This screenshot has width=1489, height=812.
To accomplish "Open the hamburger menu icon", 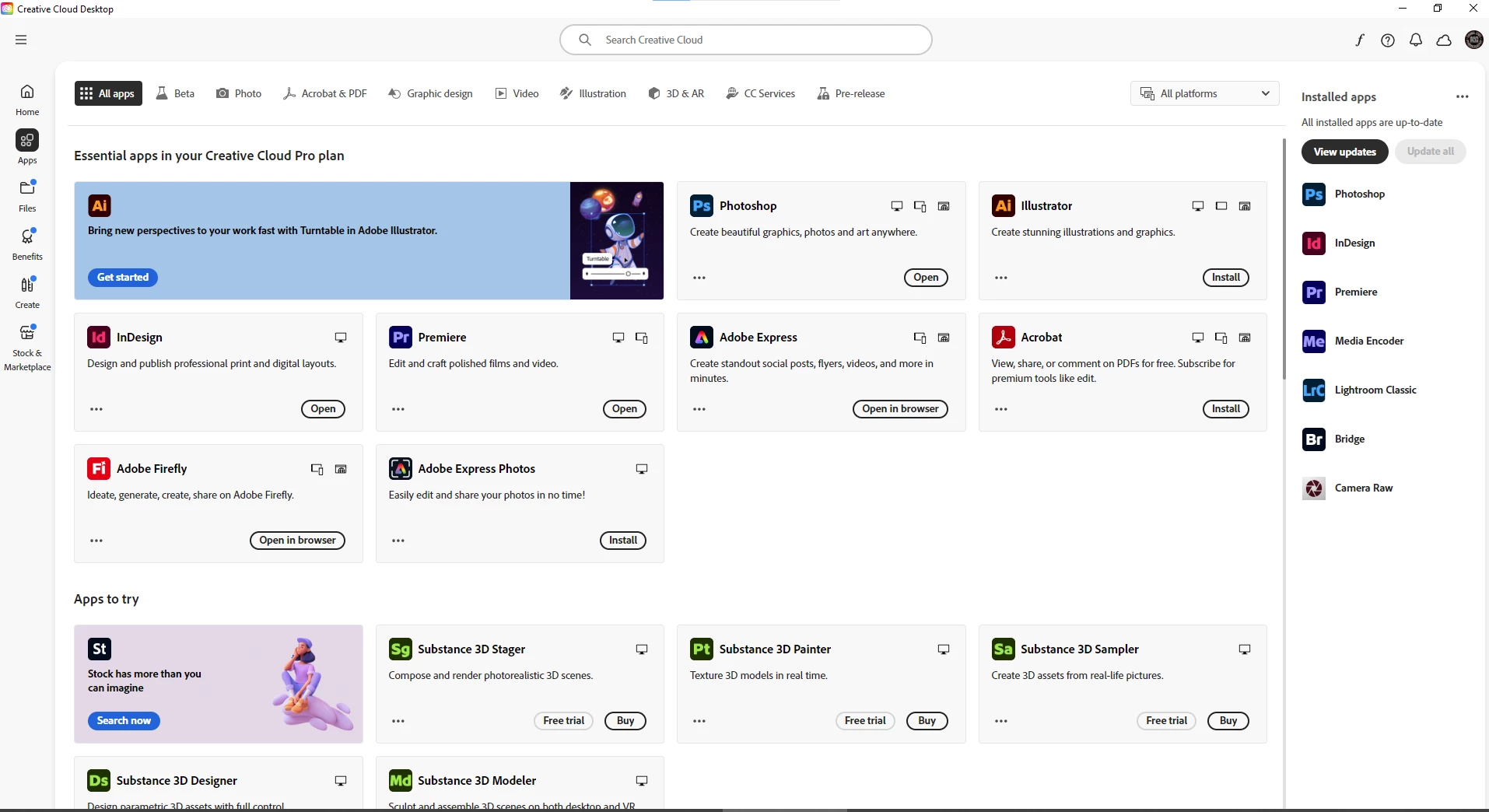I will pos(21,40).
